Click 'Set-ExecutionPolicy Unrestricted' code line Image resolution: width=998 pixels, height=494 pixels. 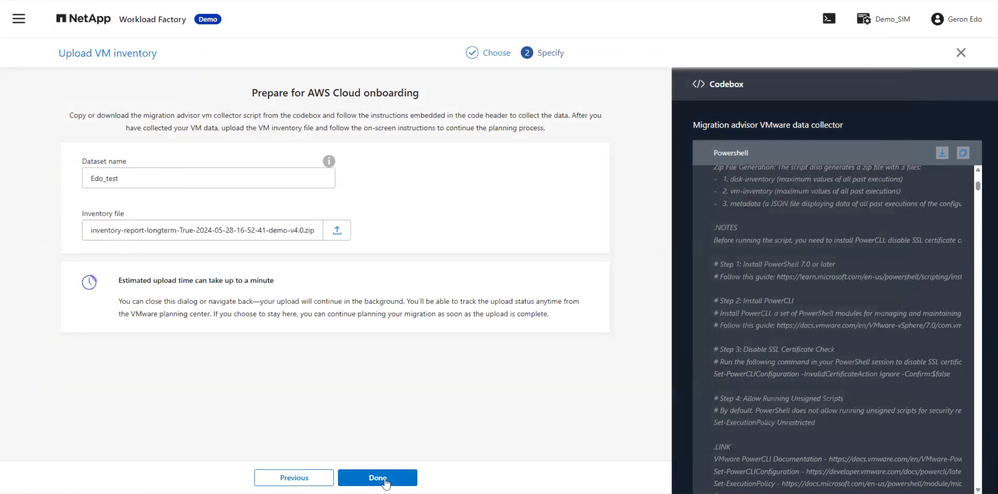(764, 423)
